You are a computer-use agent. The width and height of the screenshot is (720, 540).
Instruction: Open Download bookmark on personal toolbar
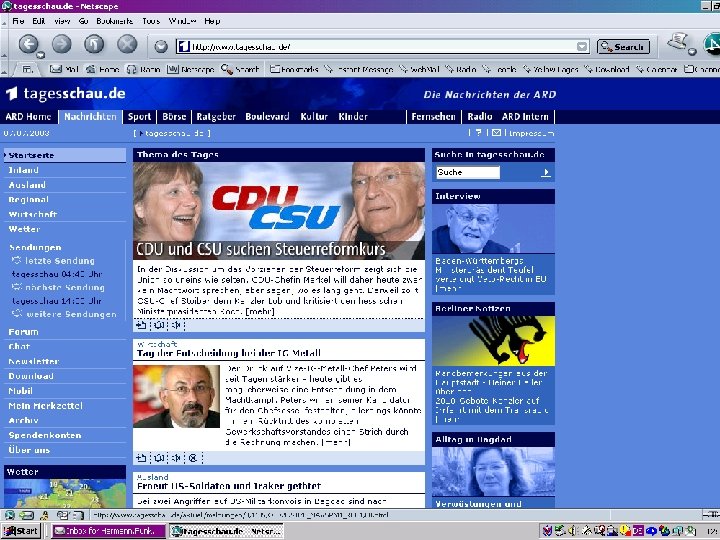(607, 69)
